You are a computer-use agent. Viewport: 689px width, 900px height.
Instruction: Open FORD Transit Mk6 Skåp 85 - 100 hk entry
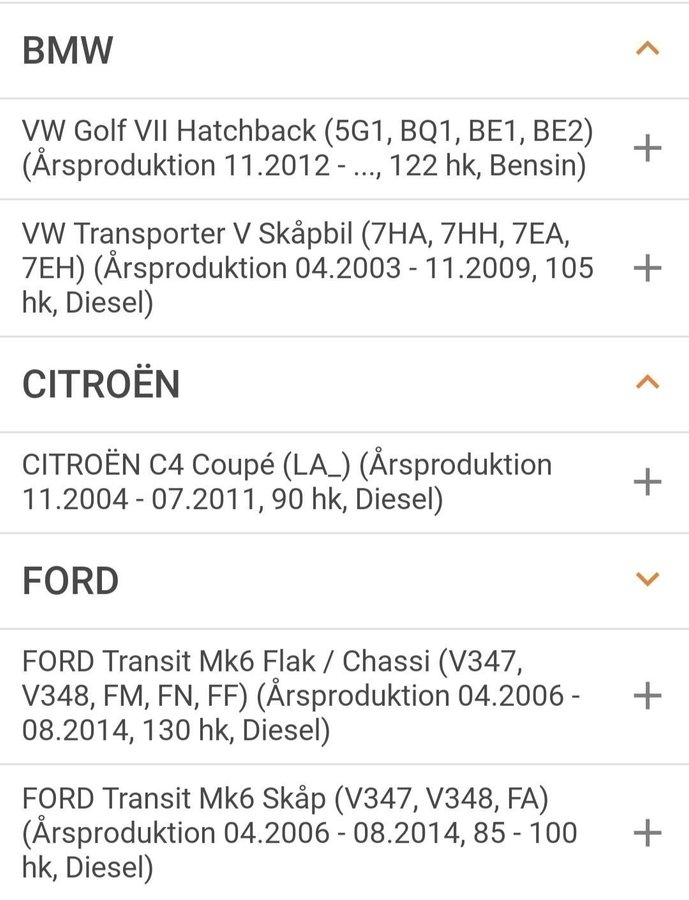pyautogui.click(x=344, y=833)
